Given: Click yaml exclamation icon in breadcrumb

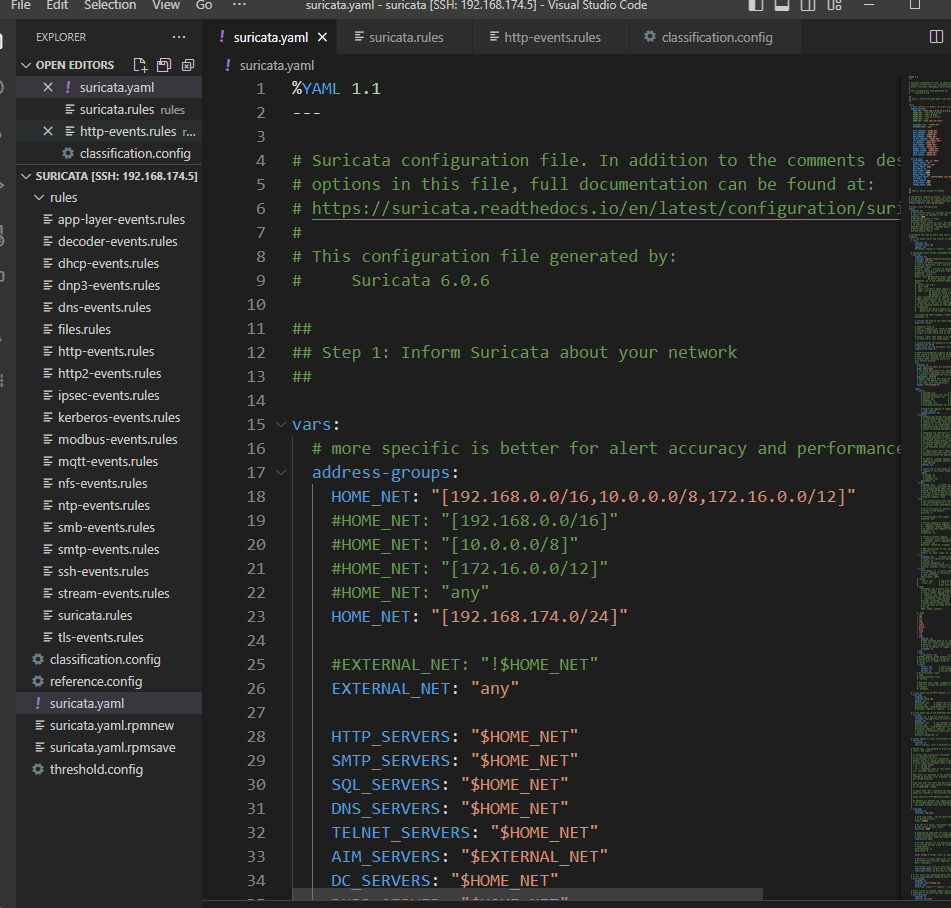Looking at the screenshot, I should [x=227, y=65].
